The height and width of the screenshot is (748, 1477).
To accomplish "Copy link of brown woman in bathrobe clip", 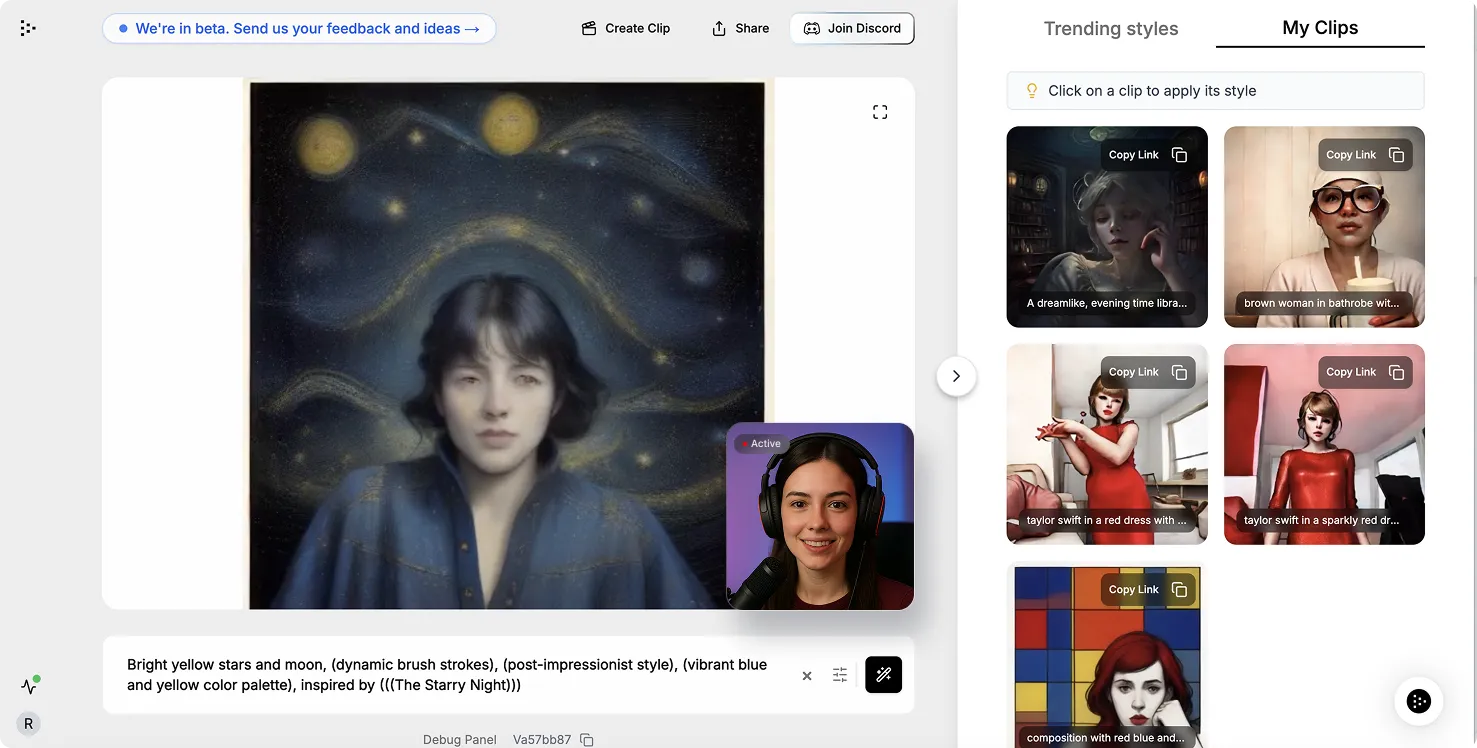I will 1365,155.
